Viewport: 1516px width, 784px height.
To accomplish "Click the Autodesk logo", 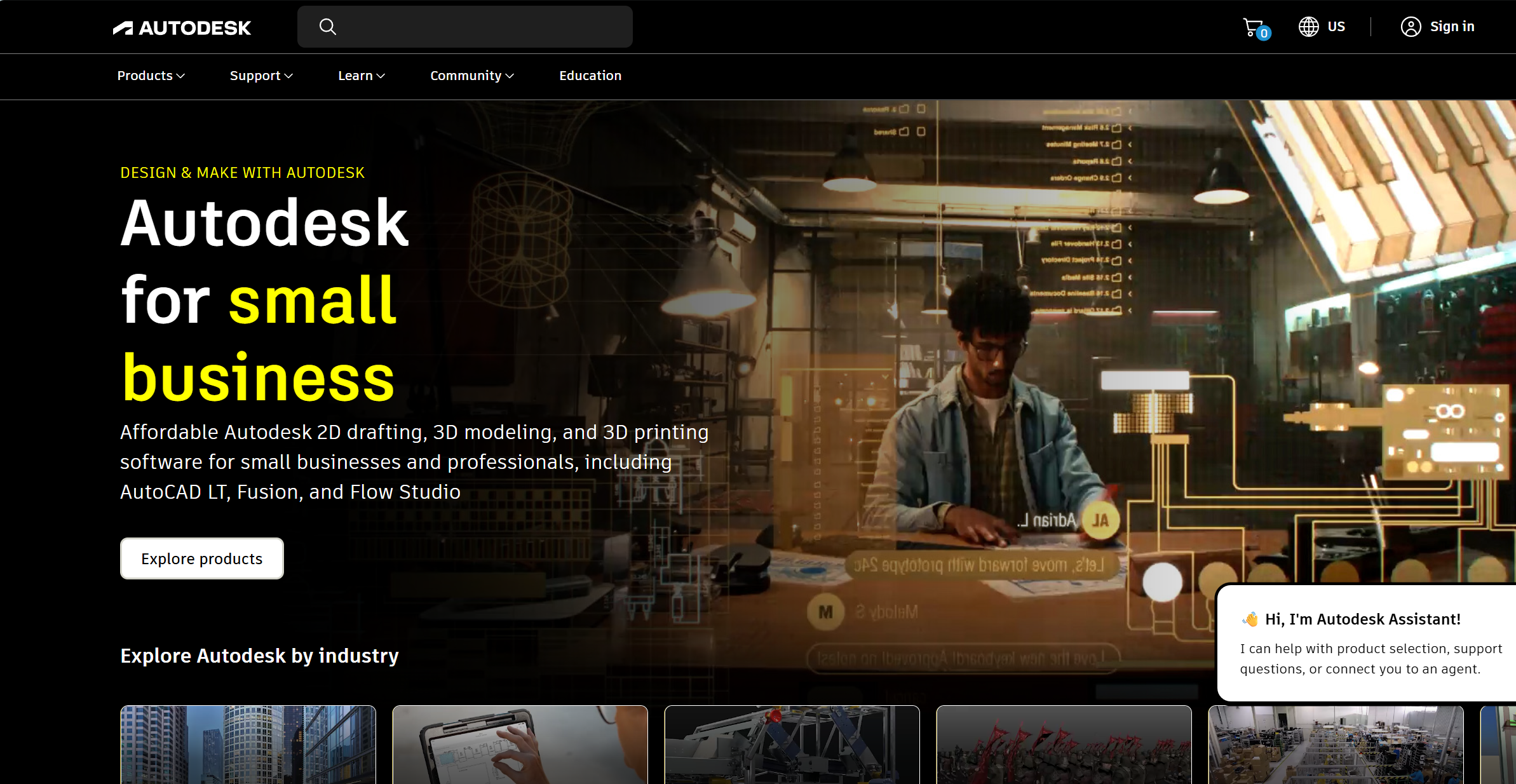I will (x=182, y=27).
